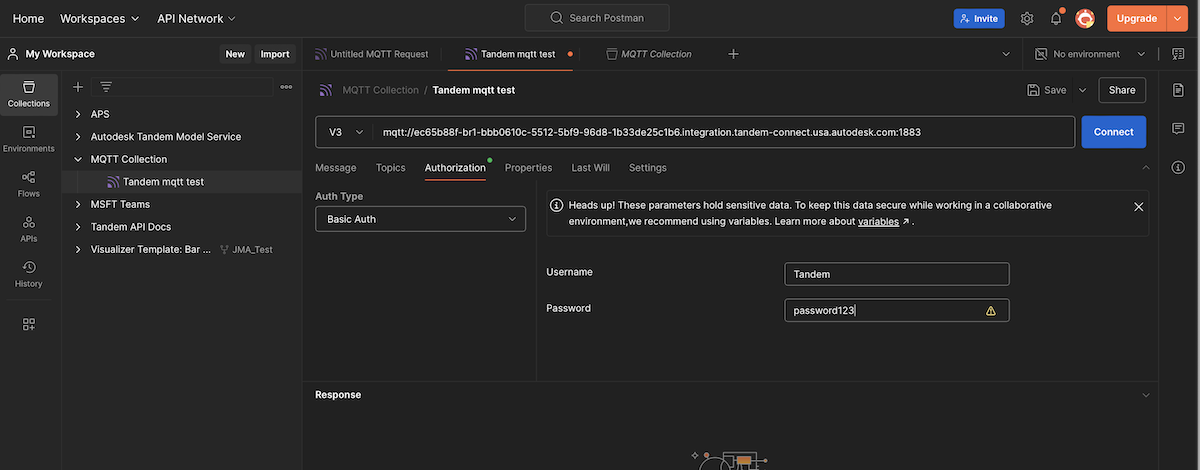Screen dimensions: 1200x470
Task: Open the MQTT version V3 dropdown
Action: (346, 132)
